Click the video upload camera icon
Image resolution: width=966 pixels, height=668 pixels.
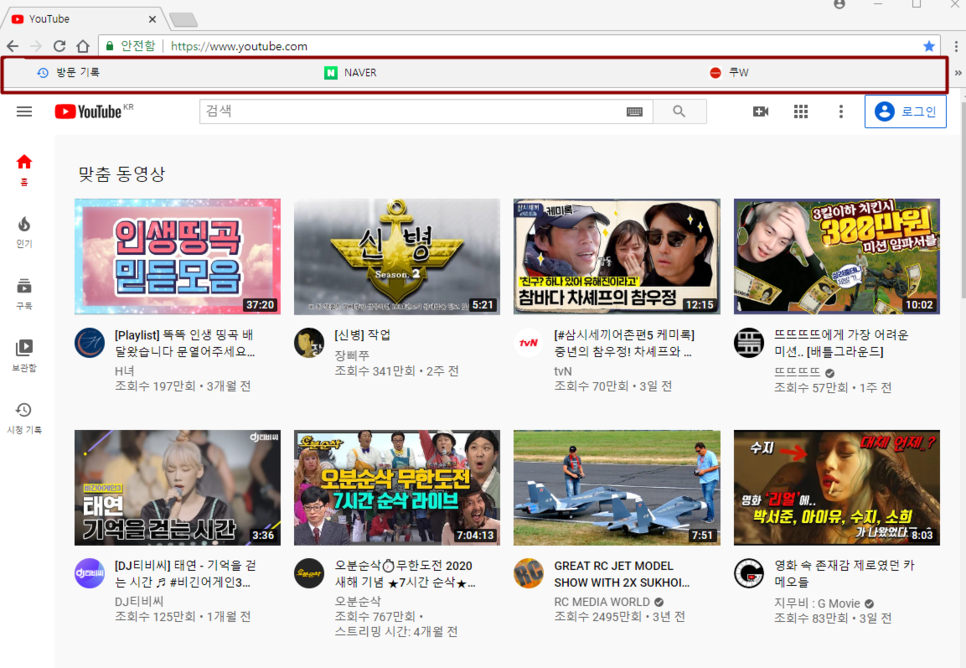[x=760, y=112]
